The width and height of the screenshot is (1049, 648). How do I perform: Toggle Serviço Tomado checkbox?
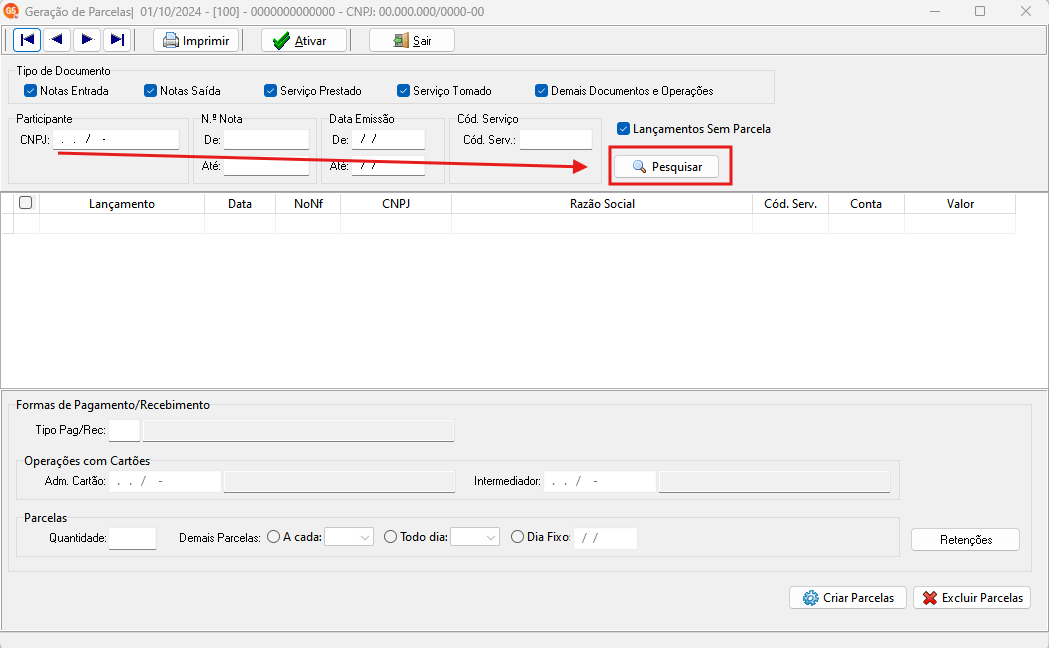(x=403, y=90)
